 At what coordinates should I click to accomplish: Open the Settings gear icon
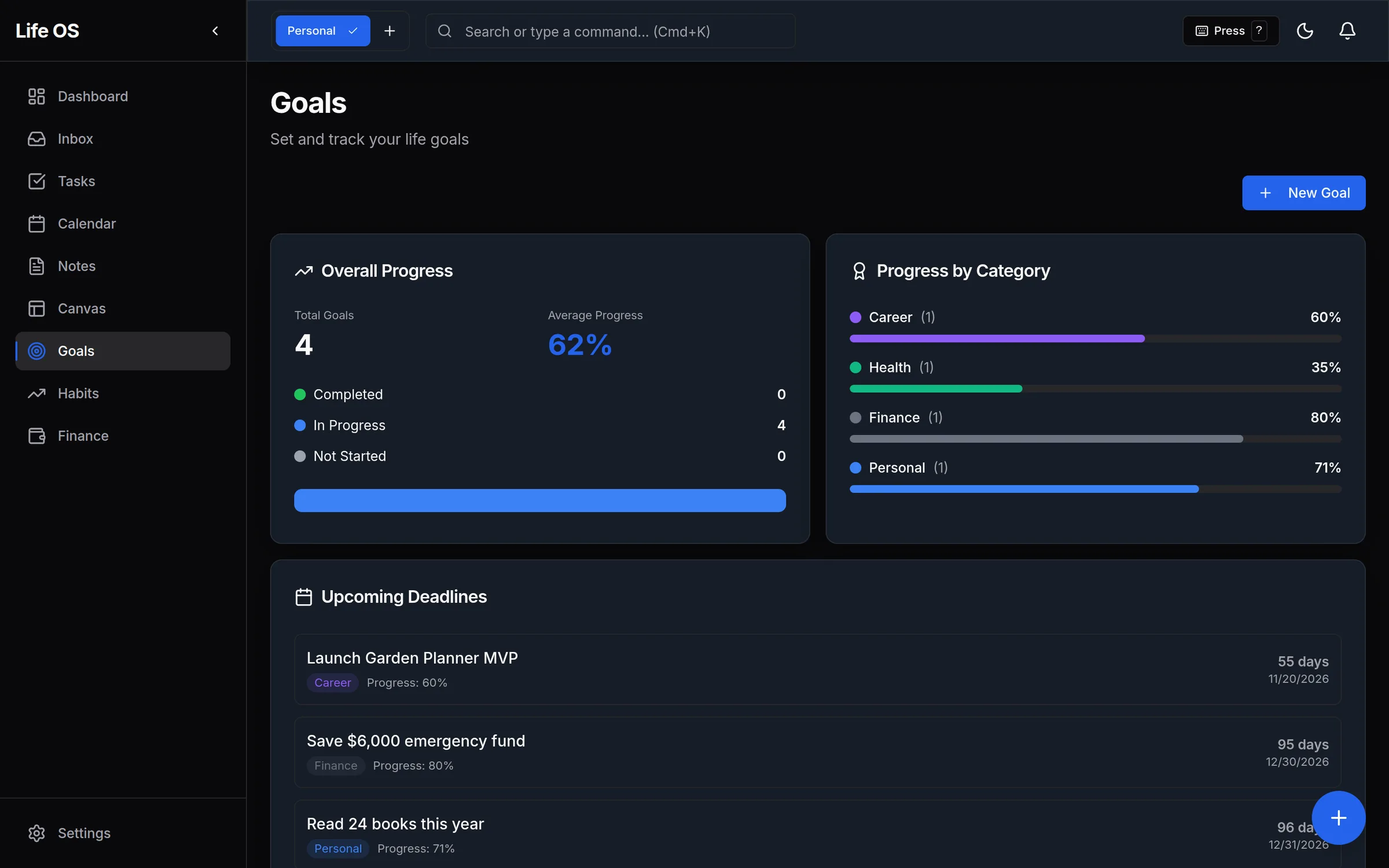36,833
